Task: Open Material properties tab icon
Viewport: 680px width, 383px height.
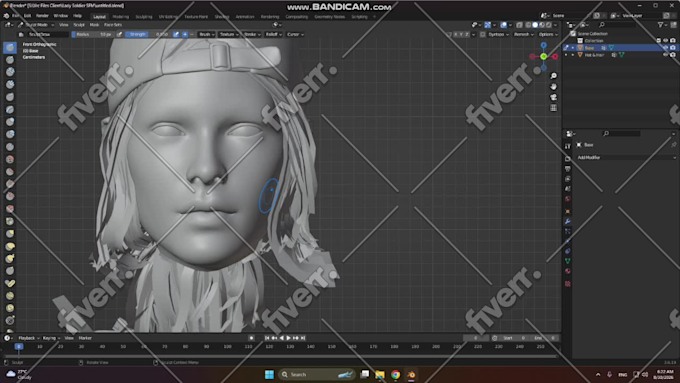Action: pos(568,271)
